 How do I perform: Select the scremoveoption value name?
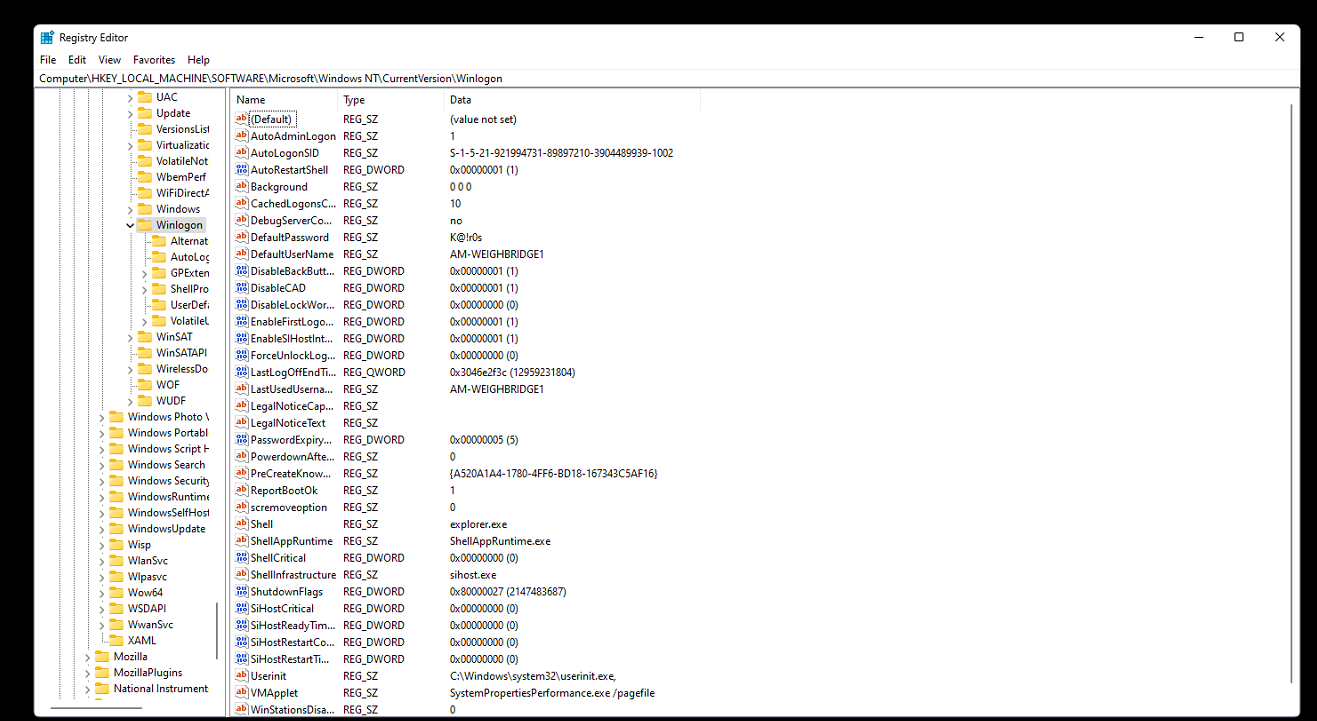click(x=289, y=507)
